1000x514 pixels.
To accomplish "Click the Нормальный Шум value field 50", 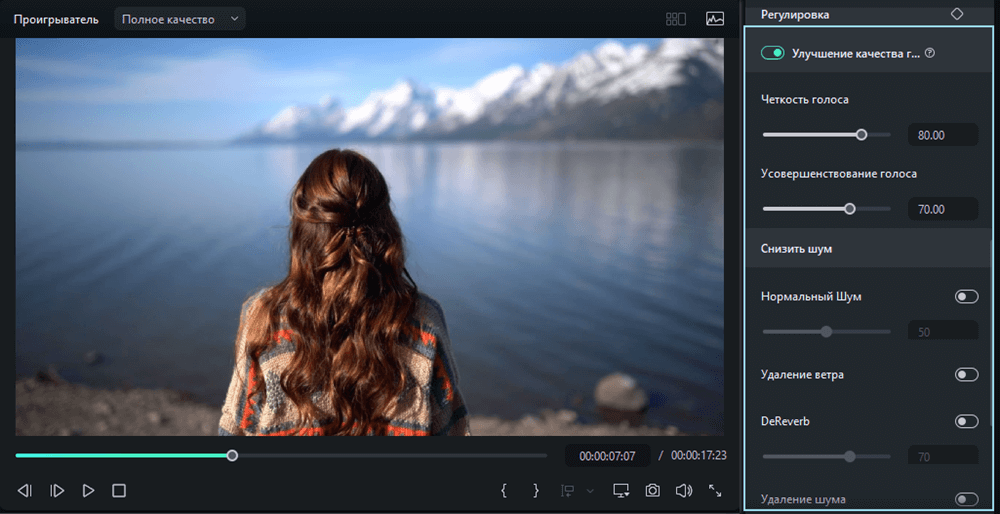I will point(943,332).
